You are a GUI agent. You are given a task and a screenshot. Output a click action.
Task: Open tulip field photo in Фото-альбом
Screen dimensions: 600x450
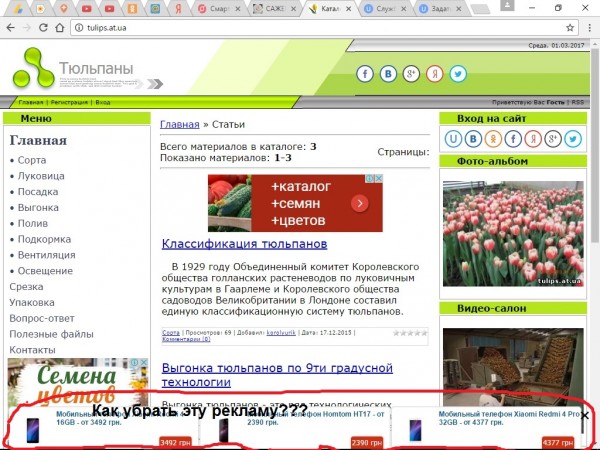tap(513, 233)
